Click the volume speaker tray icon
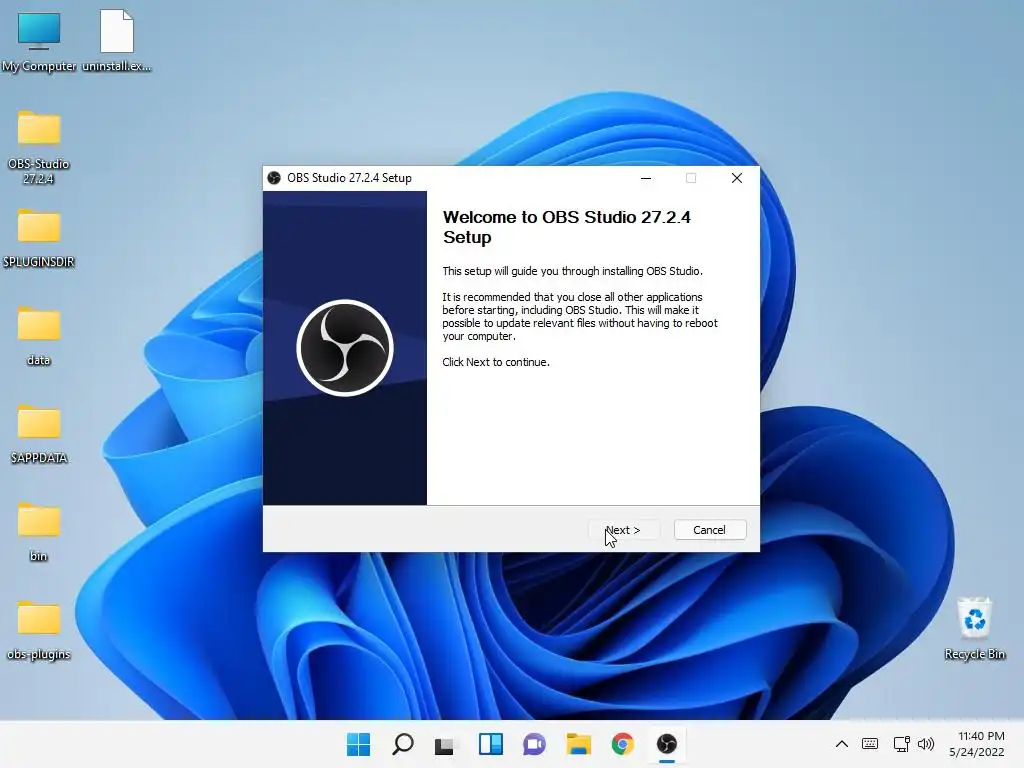This screenshot has width=1024, height=768. coord(926,744)
